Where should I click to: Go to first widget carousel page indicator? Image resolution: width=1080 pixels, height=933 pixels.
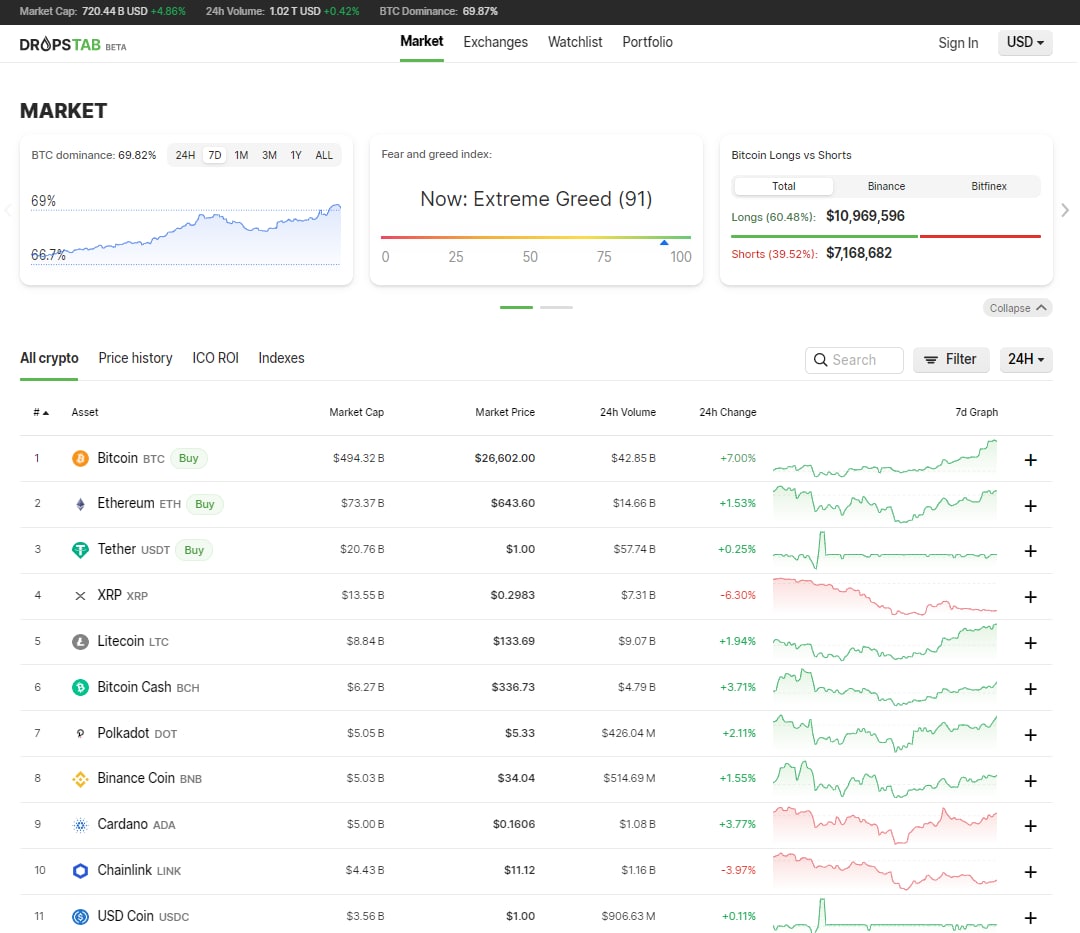pos(516,307)
